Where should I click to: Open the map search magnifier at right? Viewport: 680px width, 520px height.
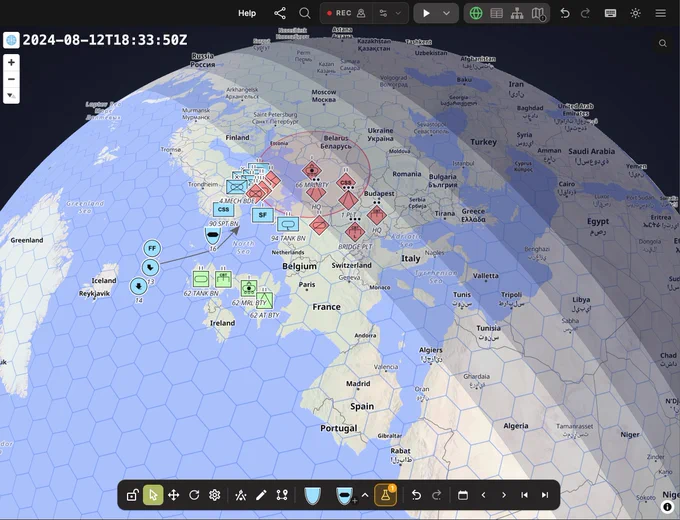(662, 43)
